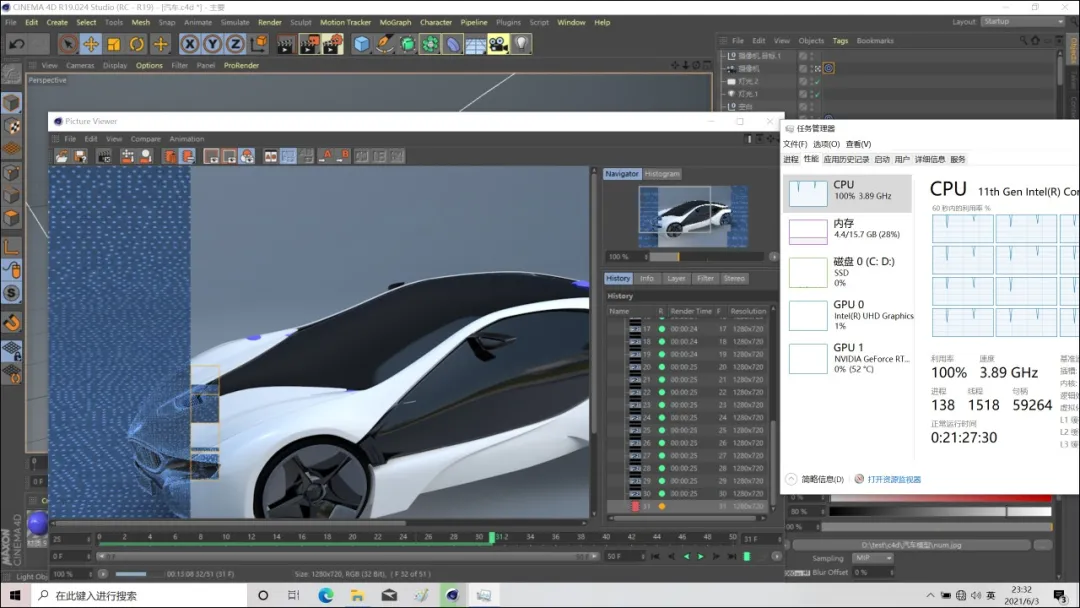Toggle the green checkmark of 灯光.2
Viewport: 1080px width, 608px height.
click(x=817, y=81)
